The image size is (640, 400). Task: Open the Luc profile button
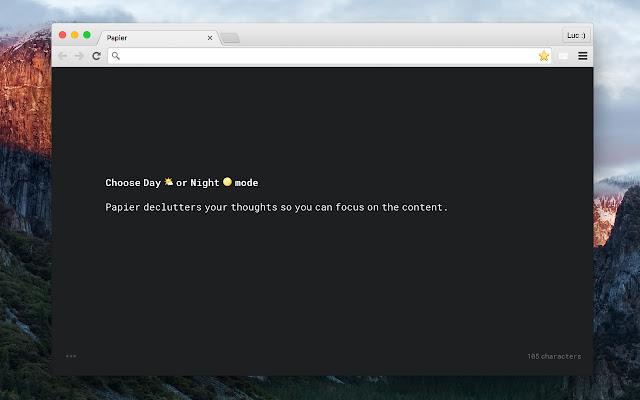pyautogui.click(x=576, y=35)
